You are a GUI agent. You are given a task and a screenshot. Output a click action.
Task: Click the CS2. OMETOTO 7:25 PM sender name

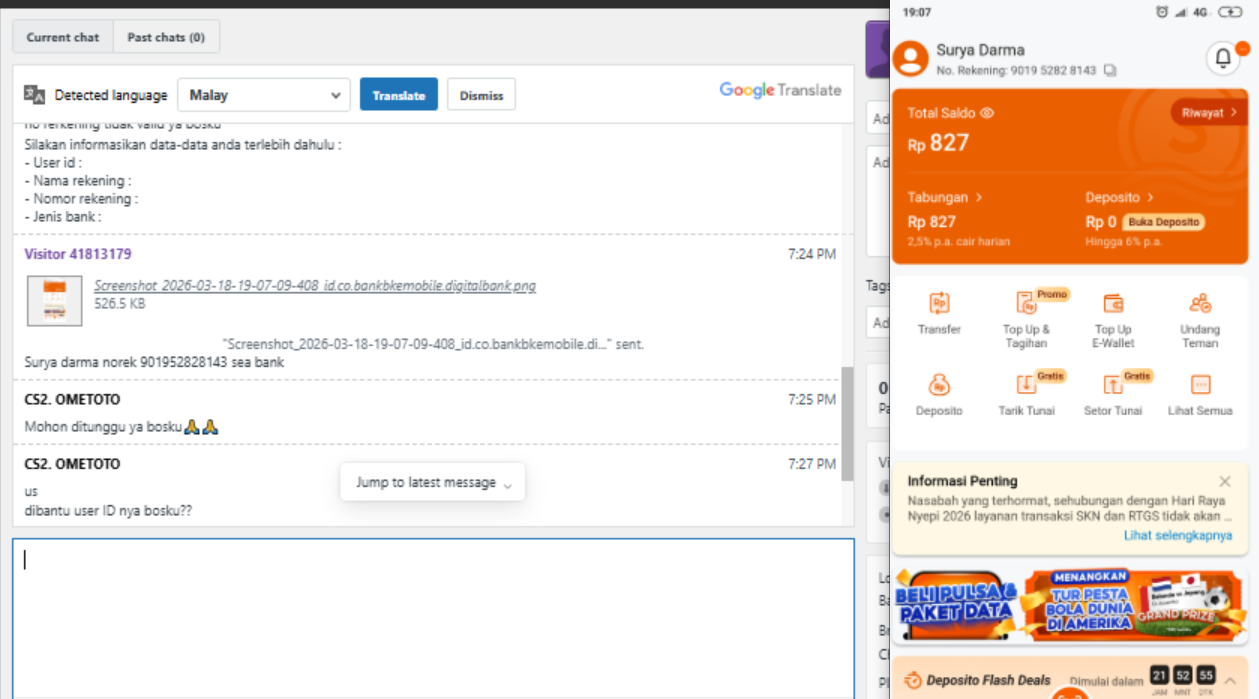click(72, 399)
